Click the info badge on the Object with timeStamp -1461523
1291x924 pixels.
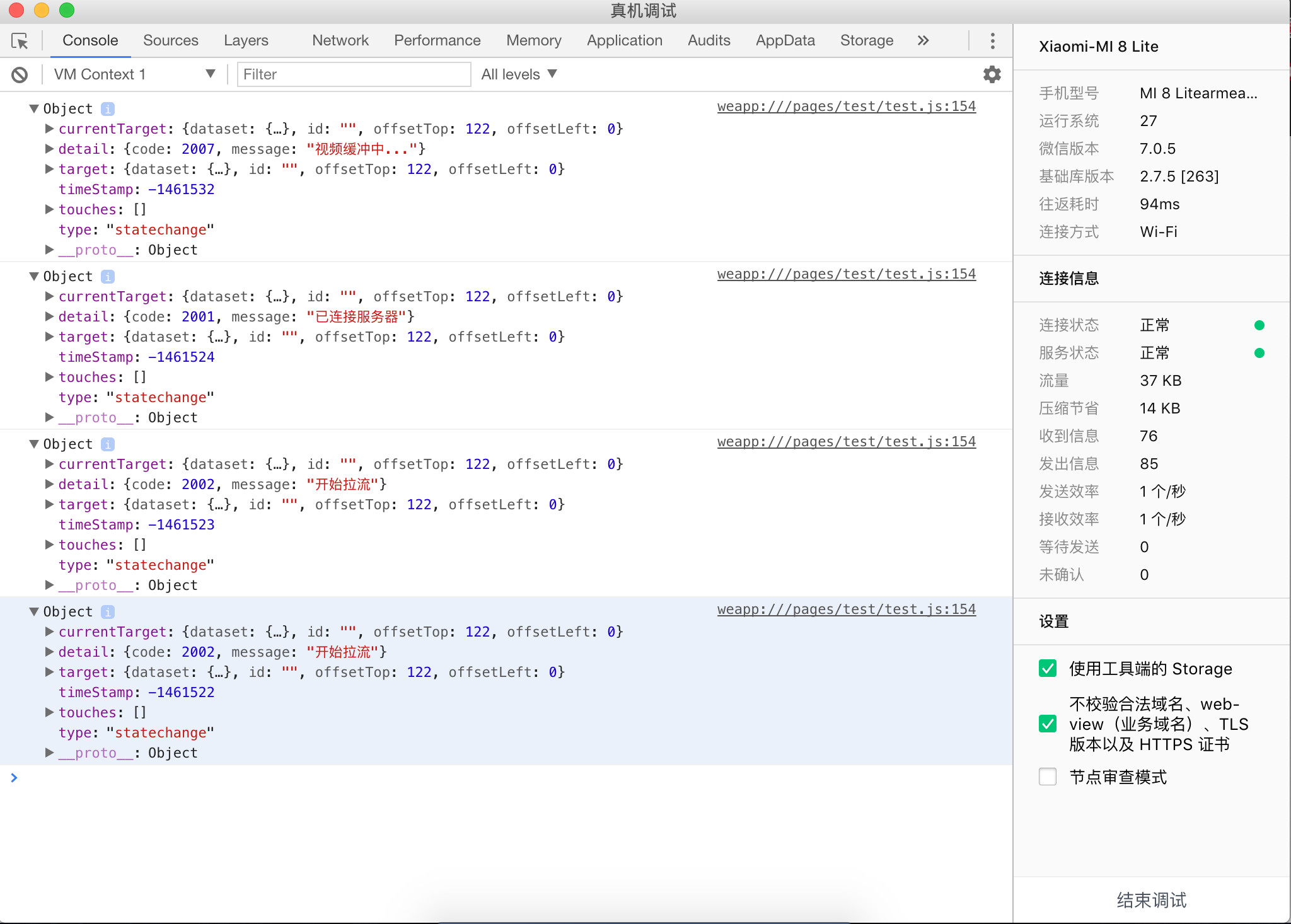click(108, 444)
